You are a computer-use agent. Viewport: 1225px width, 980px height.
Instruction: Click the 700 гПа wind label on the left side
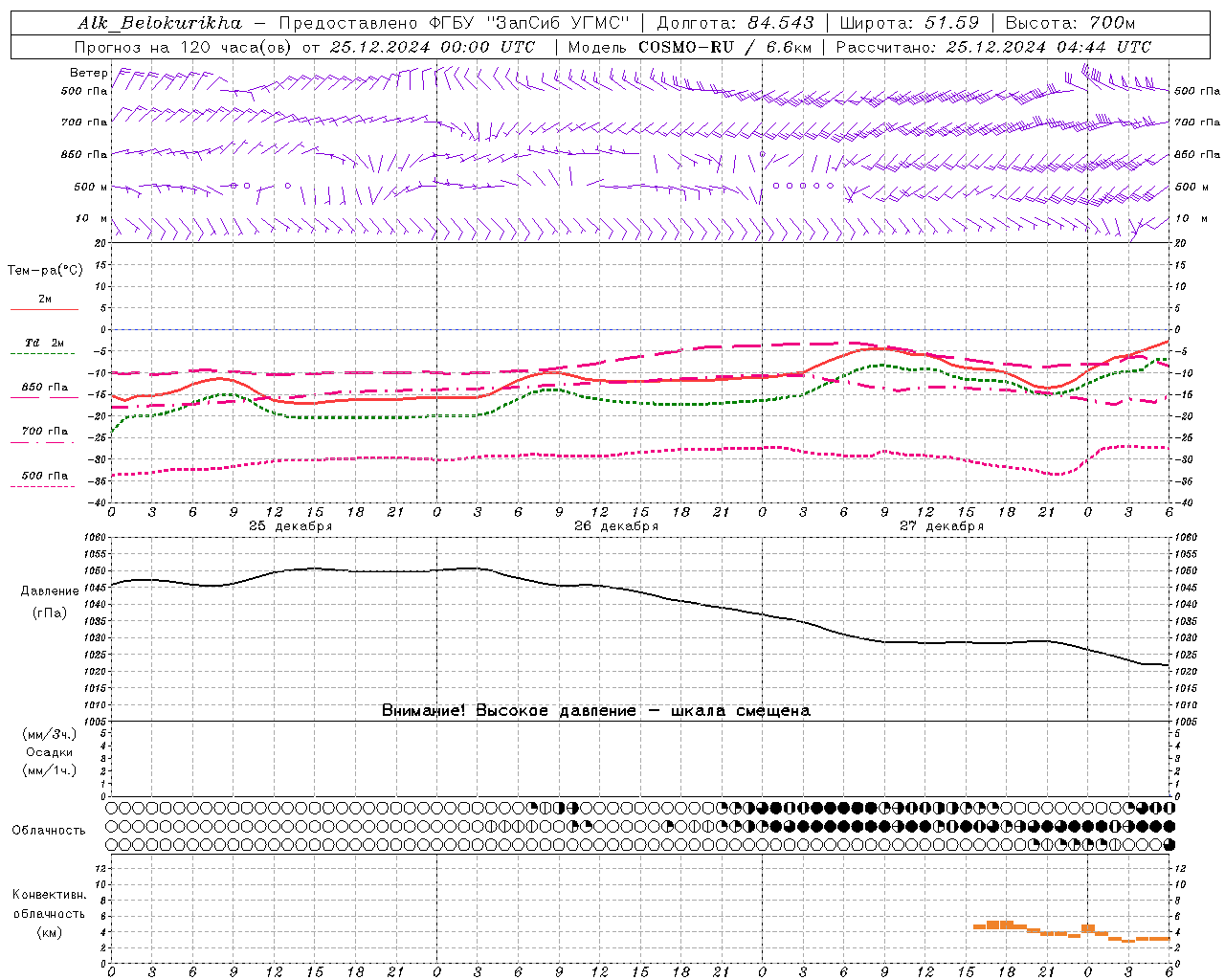coord(84,122)
